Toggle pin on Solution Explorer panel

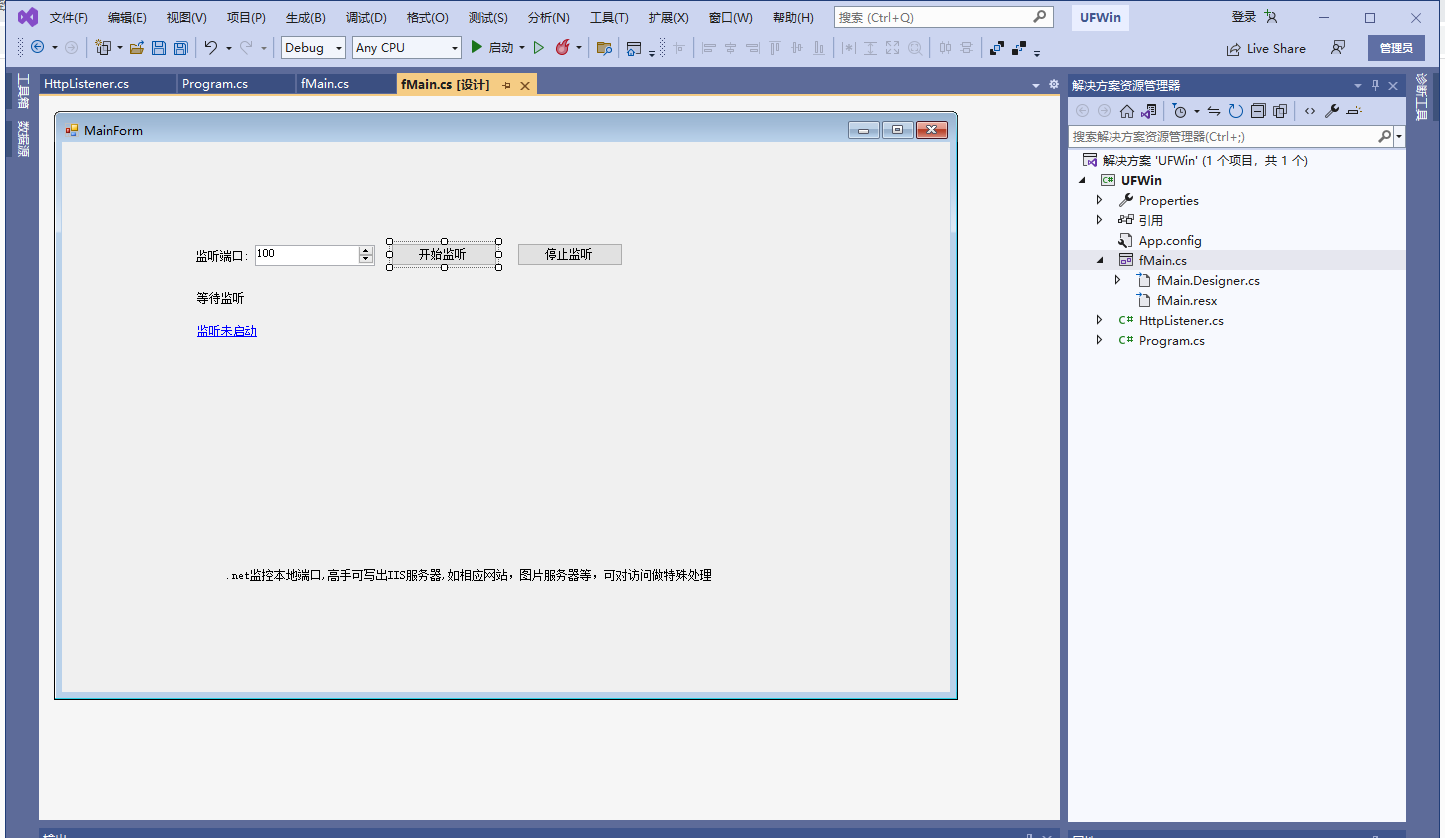[x=1376, y=86]
